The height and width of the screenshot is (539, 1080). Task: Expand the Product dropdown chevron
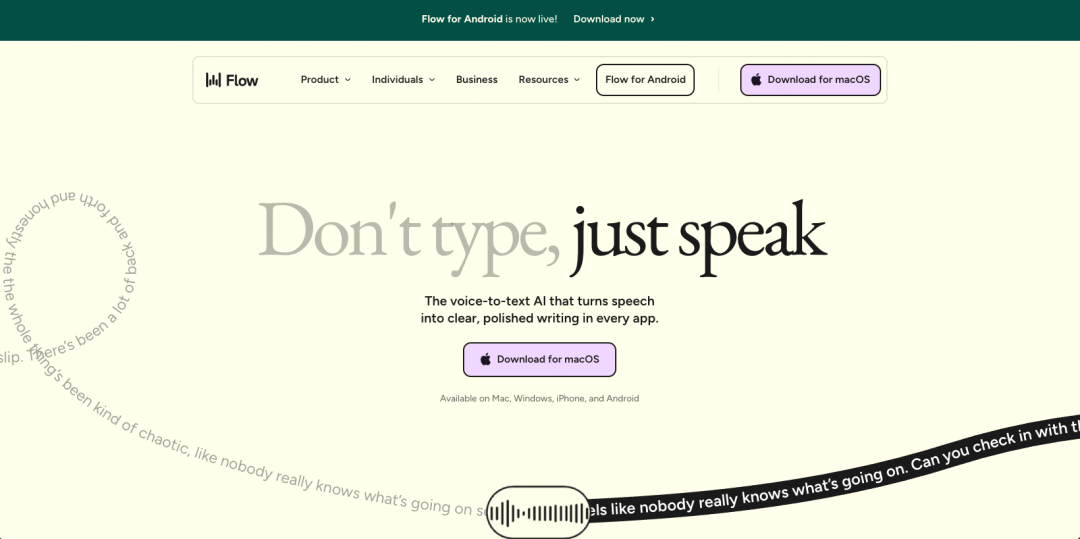tap(348, 80)
